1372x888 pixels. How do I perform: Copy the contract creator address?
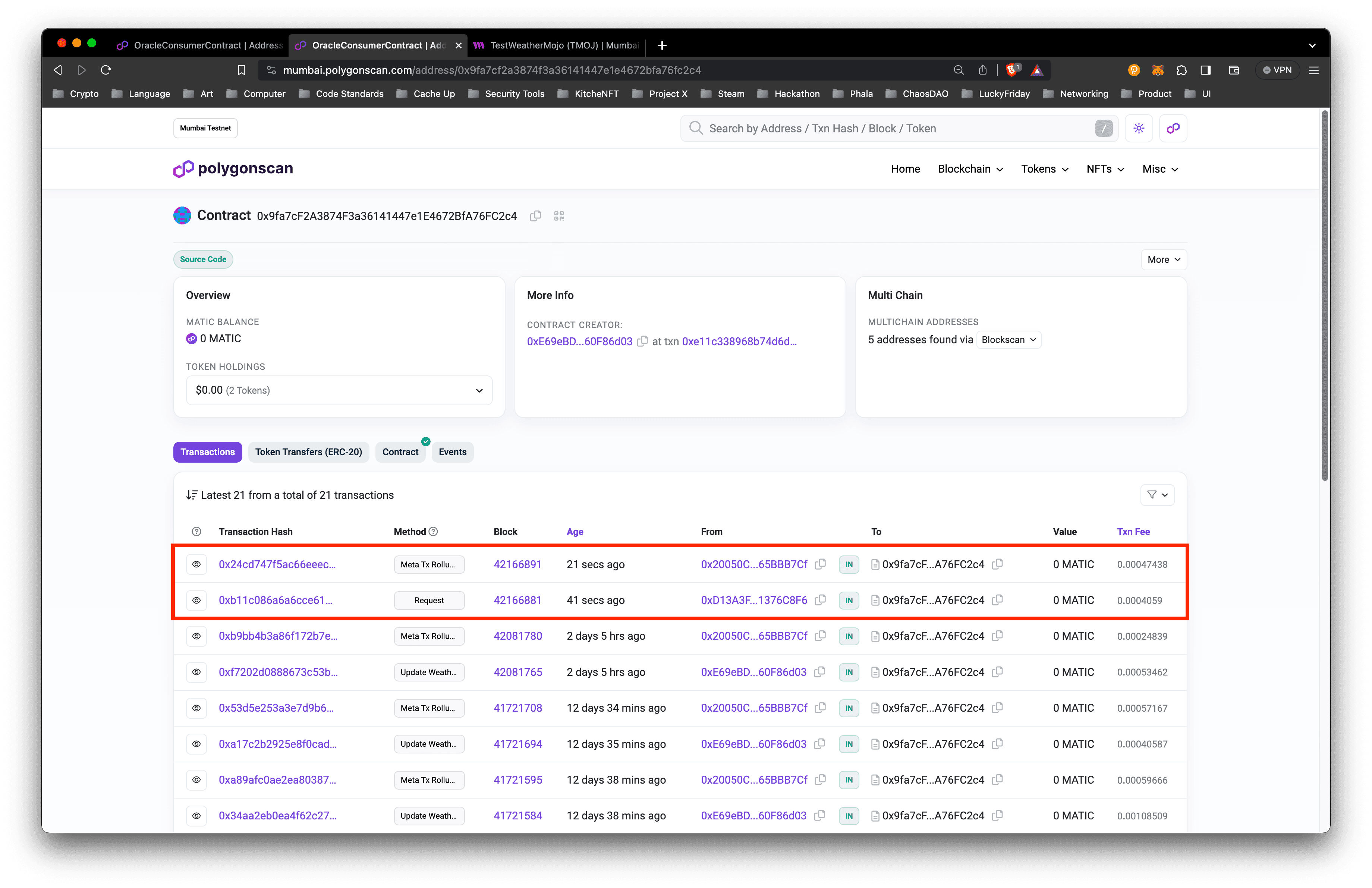tap(642, 341)
